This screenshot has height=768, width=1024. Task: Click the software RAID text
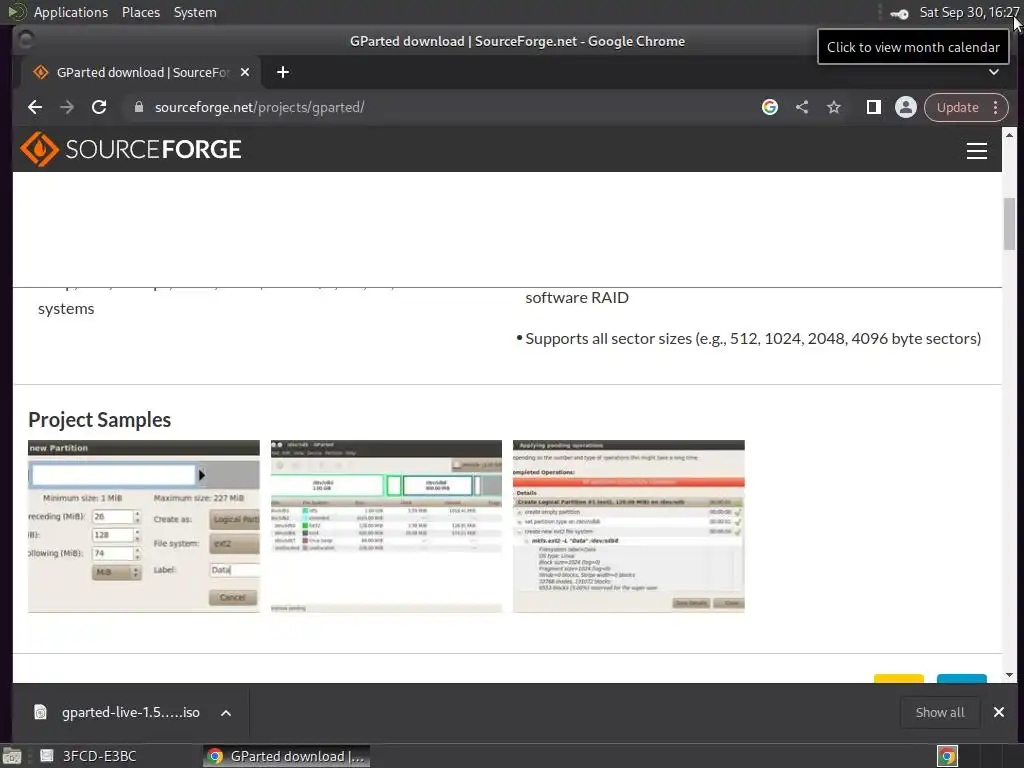click(x=577, y=298)
